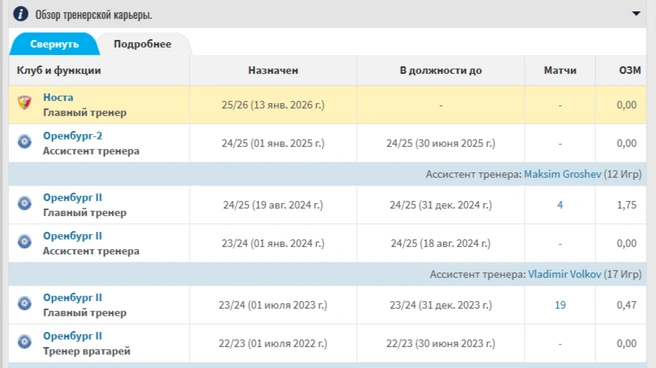
Task: Collapse the career overview section arrow
Action: pos(636,13)
